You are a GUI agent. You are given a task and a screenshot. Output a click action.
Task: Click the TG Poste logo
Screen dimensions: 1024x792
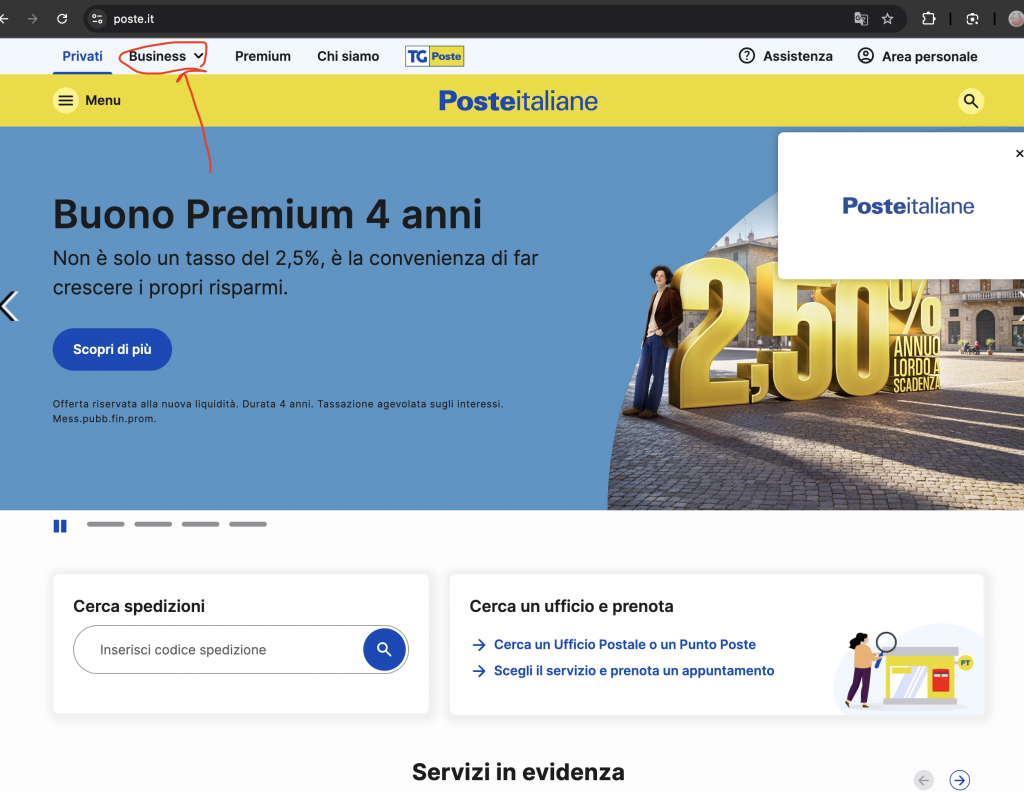tap(434, 56)
